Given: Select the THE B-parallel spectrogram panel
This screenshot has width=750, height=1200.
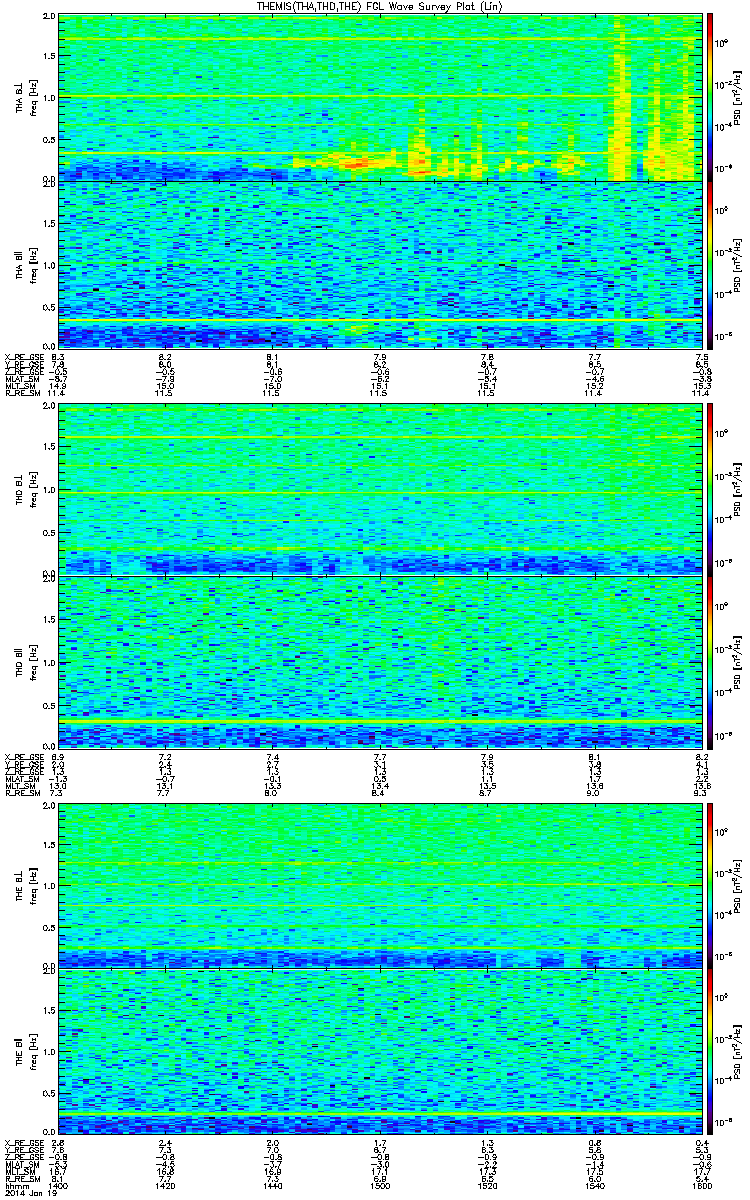Looking at the screenshot, I should [x=379, y=1051].
